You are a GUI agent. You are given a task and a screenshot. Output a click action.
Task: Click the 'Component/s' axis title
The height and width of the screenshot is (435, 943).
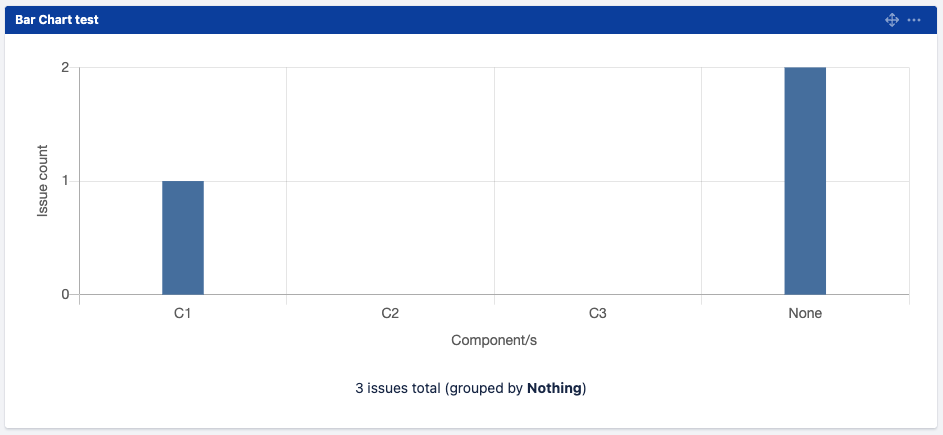pyautogui.click(x=494, y=340)
